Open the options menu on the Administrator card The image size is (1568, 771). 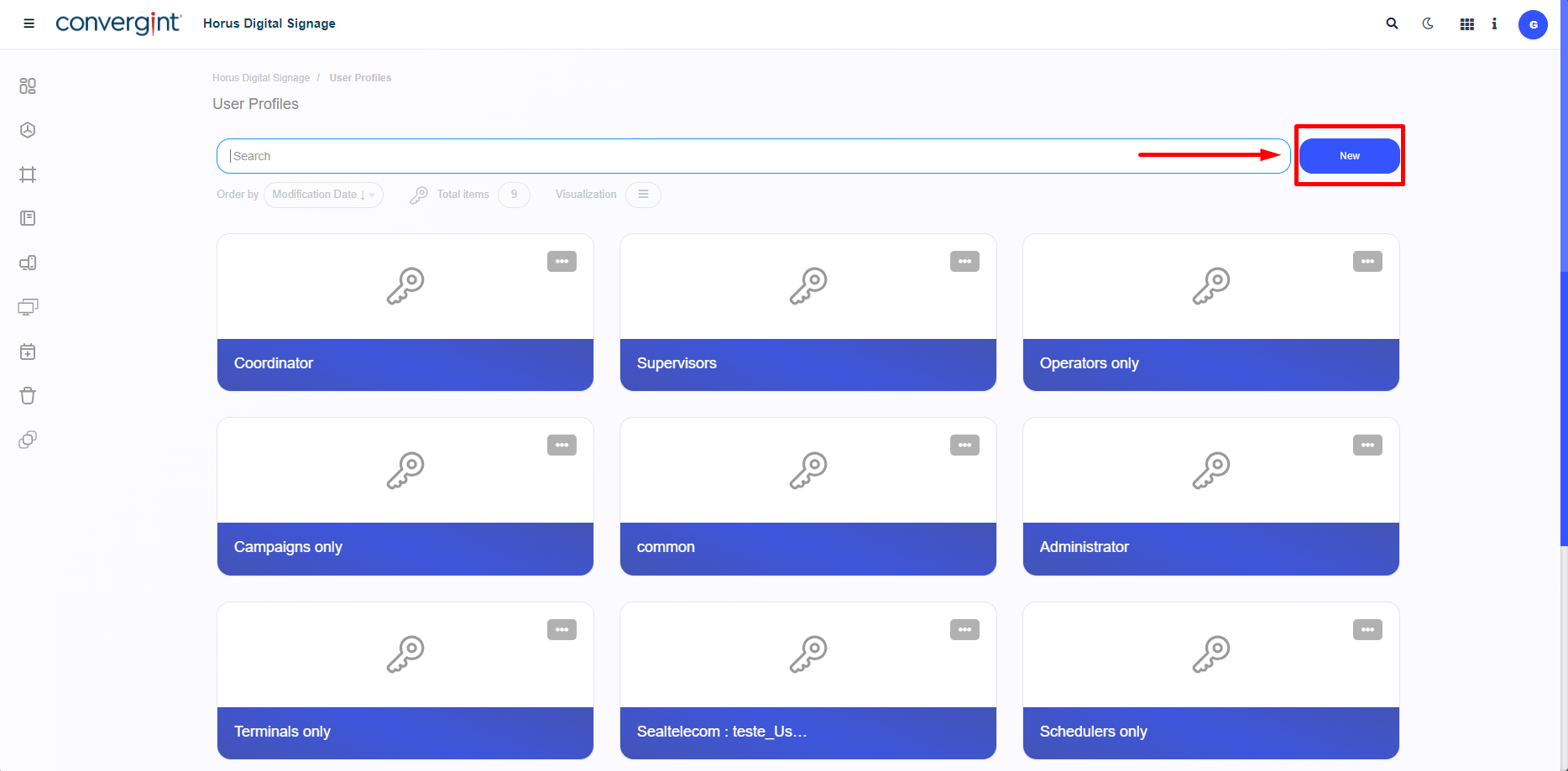(x=1367, y=445)
